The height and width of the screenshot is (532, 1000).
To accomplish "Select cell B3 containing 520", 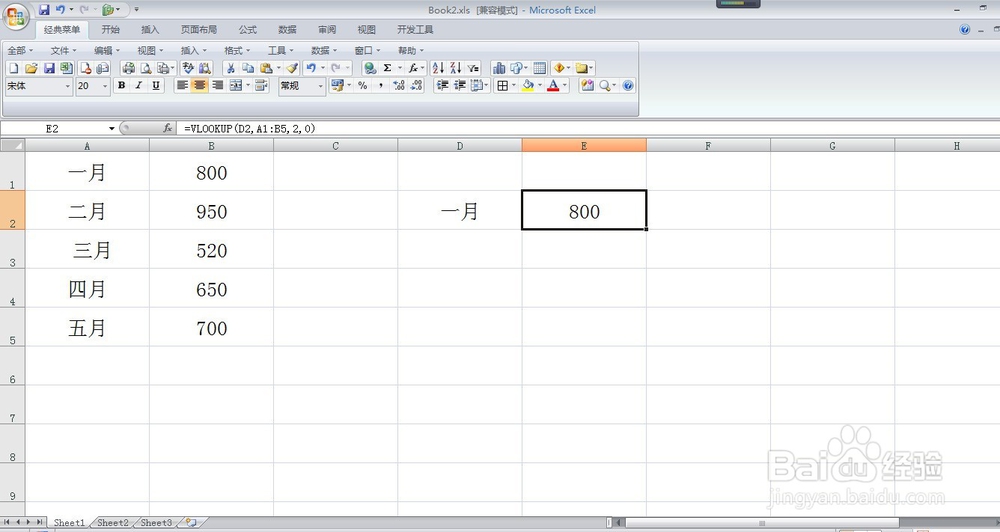I will tap(211, 249).
